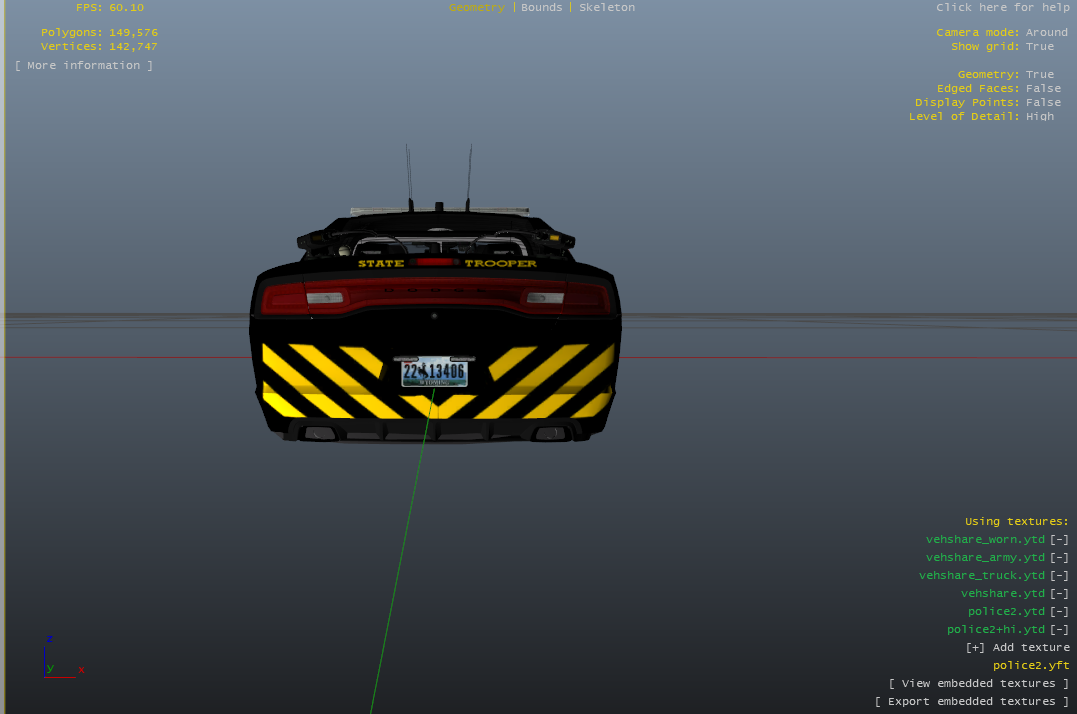
Task: Toggle the Display Points option
Action: (x=1043, y=103)
